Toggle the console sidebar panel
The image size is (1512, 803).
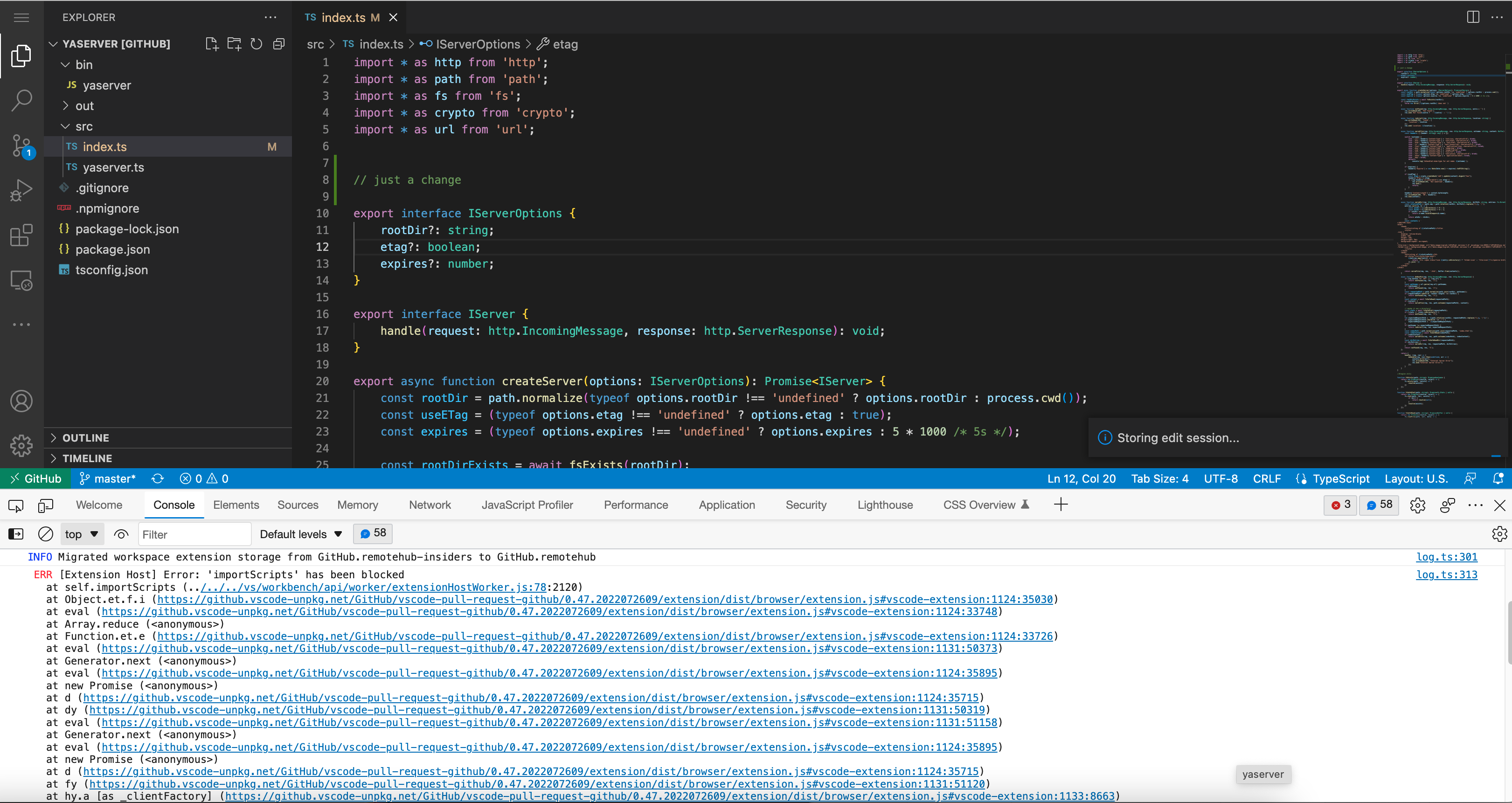click(x=15, y=533)
